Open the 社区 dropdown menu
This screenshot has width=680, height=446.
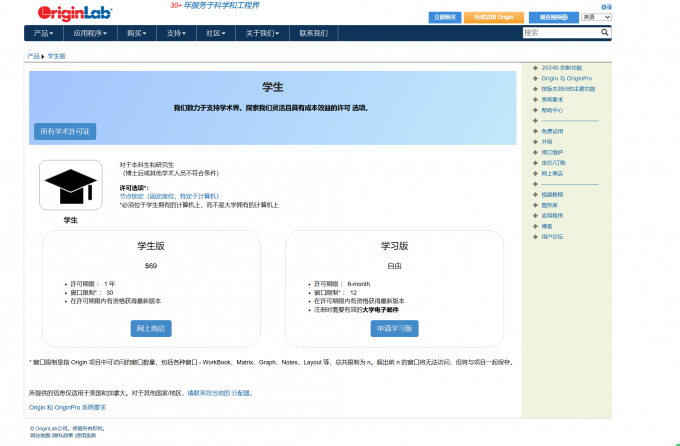pyautogui.click(x=216, y=33)
